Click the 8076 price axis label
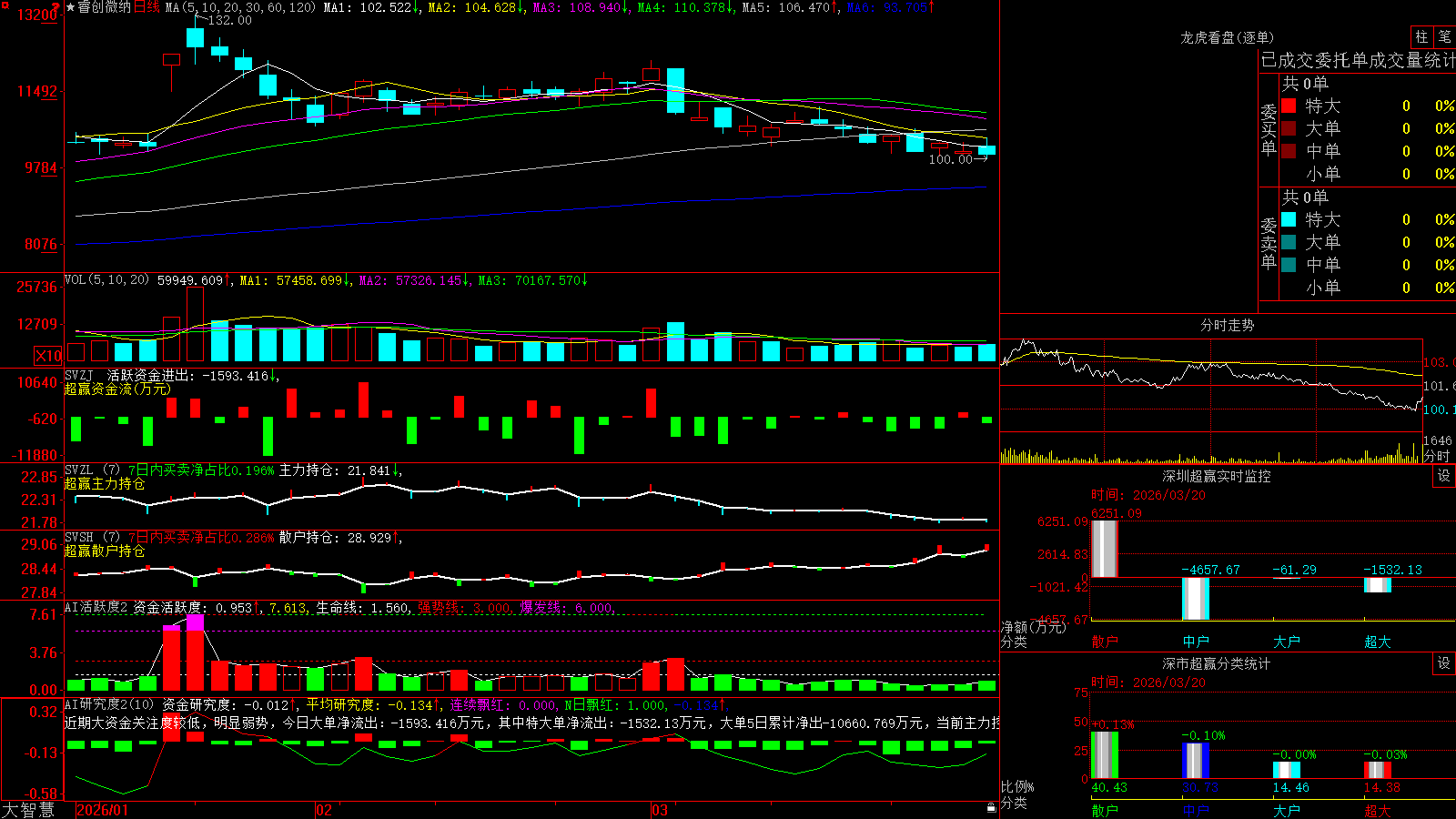The image size is (1456, 819). [x=41, y=244]
